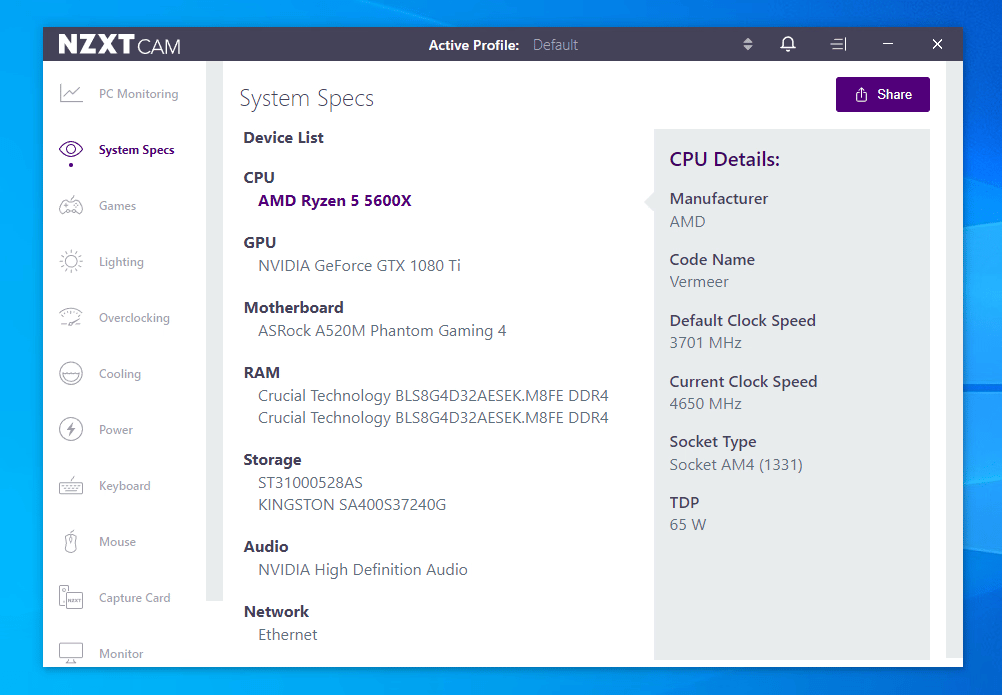Viewport: 1002px width, 695px height.
Task: Open Capture Card section label
Action: click(135, 598)
